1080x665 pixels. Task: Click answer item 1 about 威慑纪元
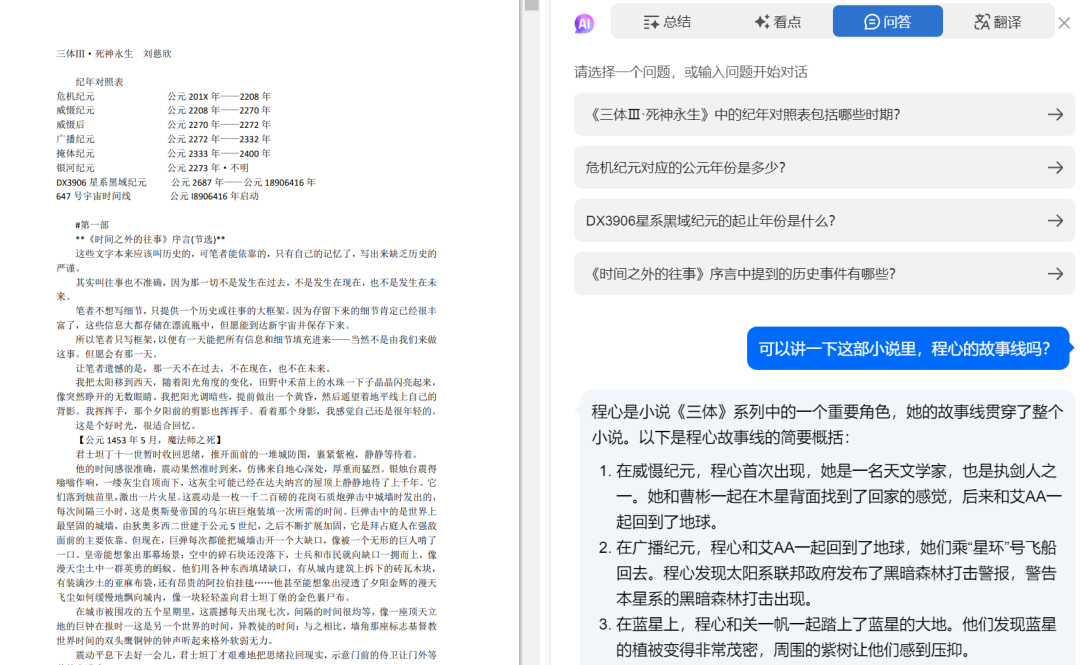(x=831, y=496)
